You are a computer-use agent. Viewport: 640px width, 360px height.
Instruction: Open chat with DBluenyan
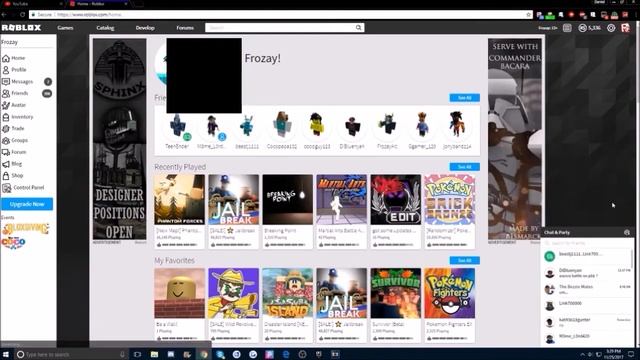click(587, 273)
